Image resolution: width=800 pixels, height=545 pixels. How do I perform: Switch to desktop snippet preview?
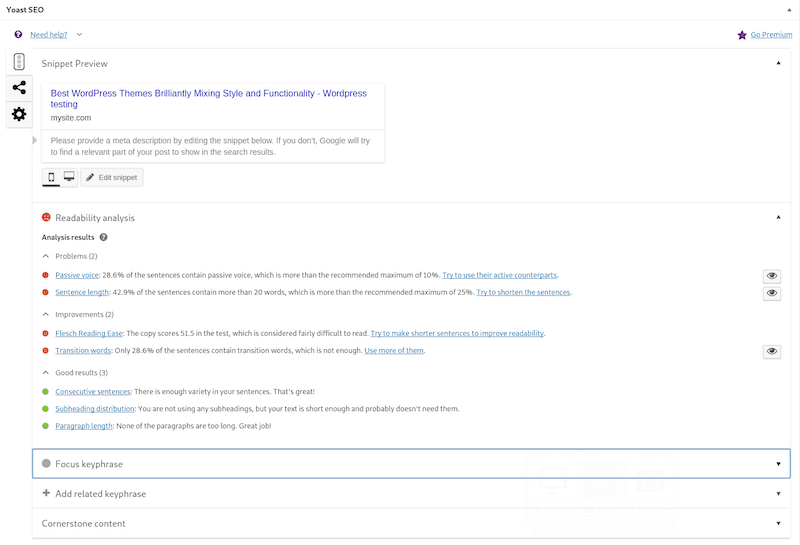click(x=69, y=177)
